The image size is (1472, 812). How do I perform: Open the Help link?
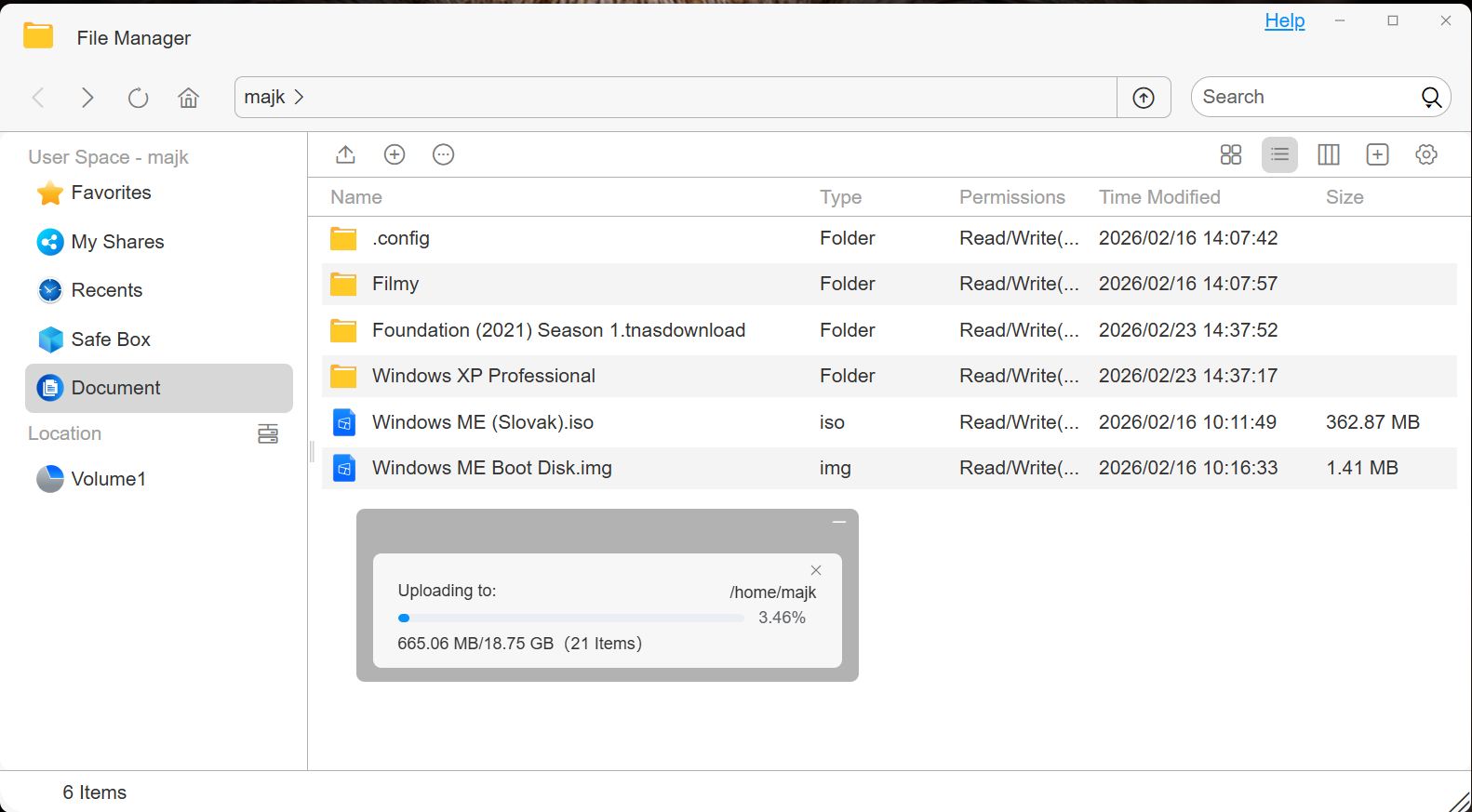coord(1284,20)
